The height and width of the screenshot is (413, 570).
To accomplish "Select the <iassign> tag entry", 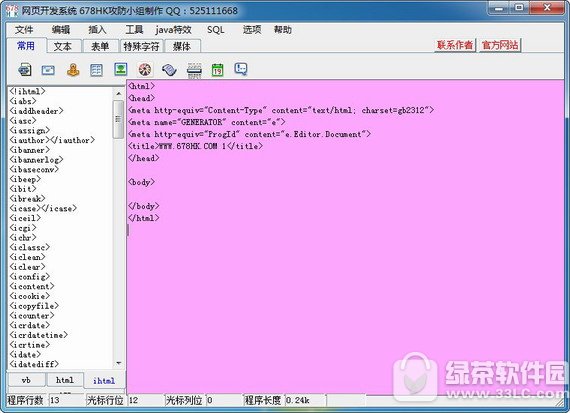I will pos(30,130).
